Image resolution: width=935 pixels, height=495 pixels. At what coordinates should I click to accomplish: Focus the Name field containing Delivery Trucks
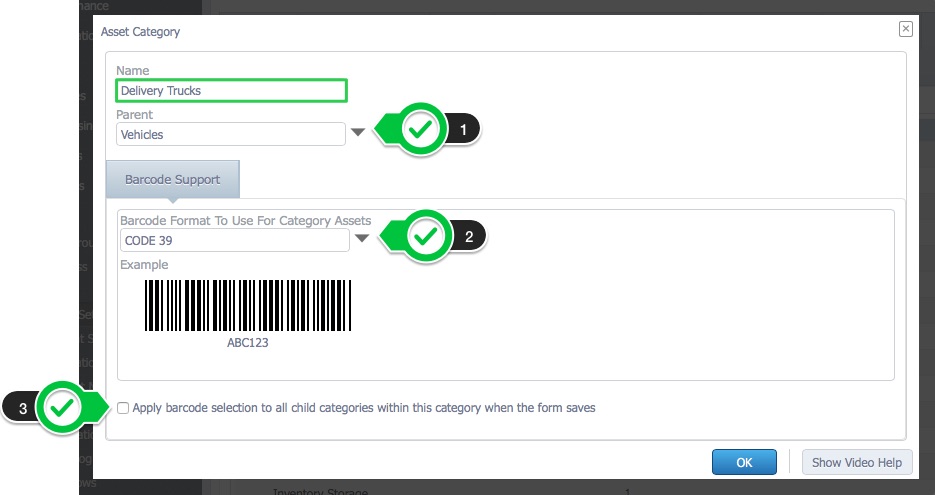[231, 91]
